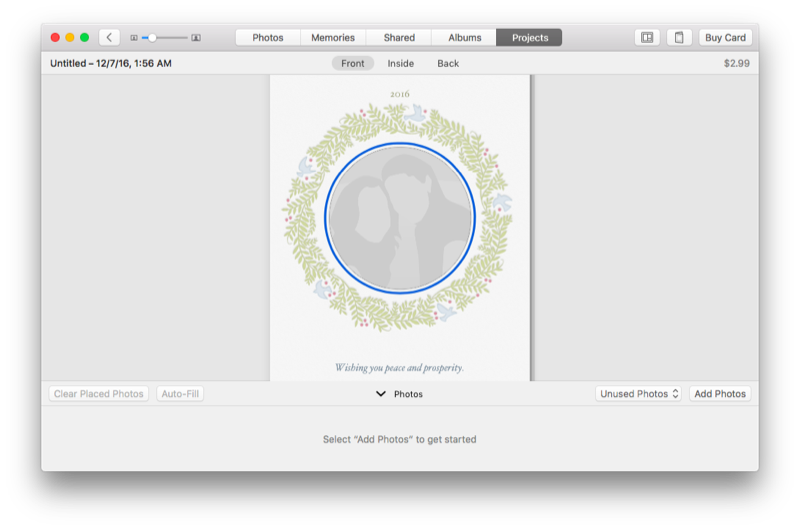
Task: Click the large zoom-in thumbnail icon
Action: click(196, 38)
